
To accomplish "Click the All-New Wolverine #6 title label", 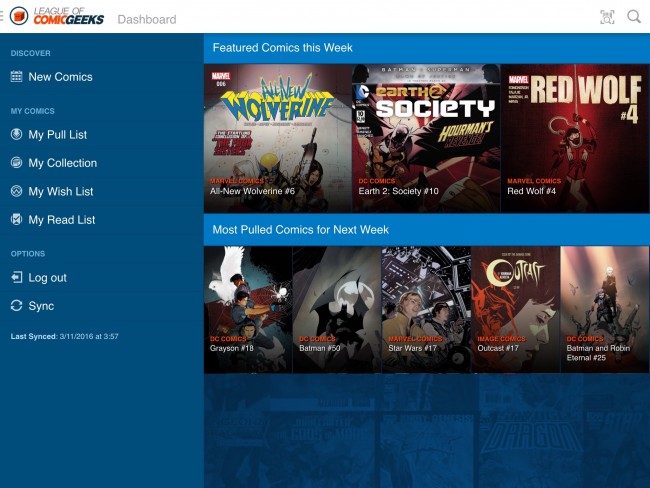I will point(252,191).
